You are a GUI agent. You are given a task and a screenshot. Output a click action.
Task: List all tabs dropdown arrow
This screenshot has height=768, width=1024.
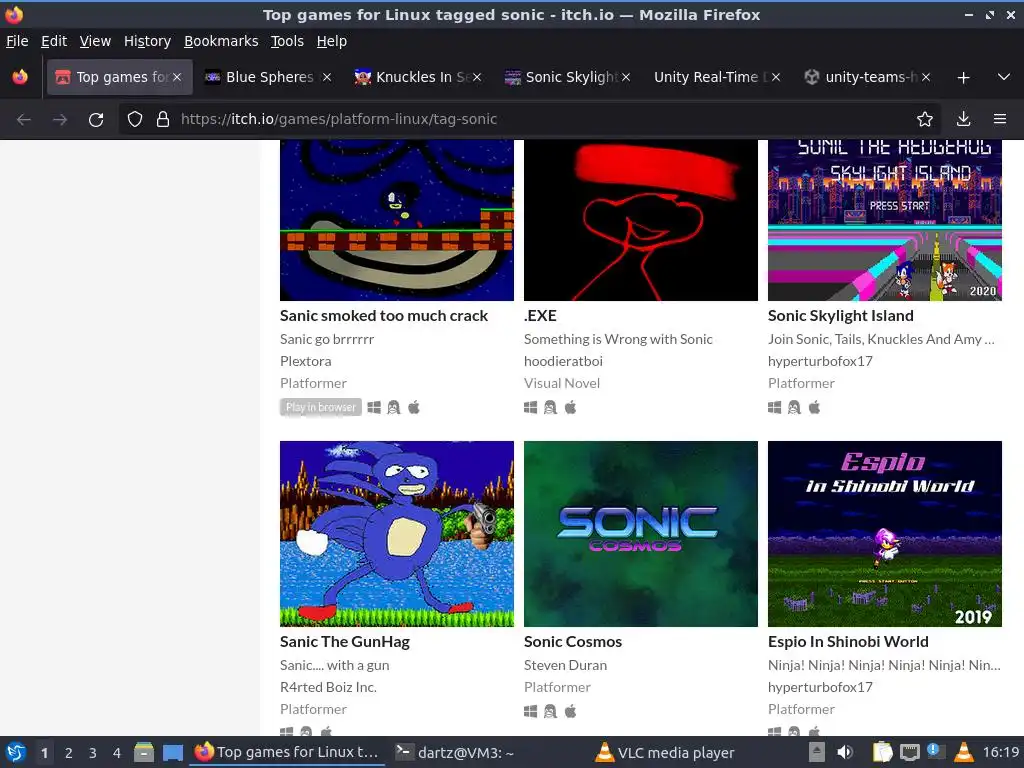coord(1004,77)
